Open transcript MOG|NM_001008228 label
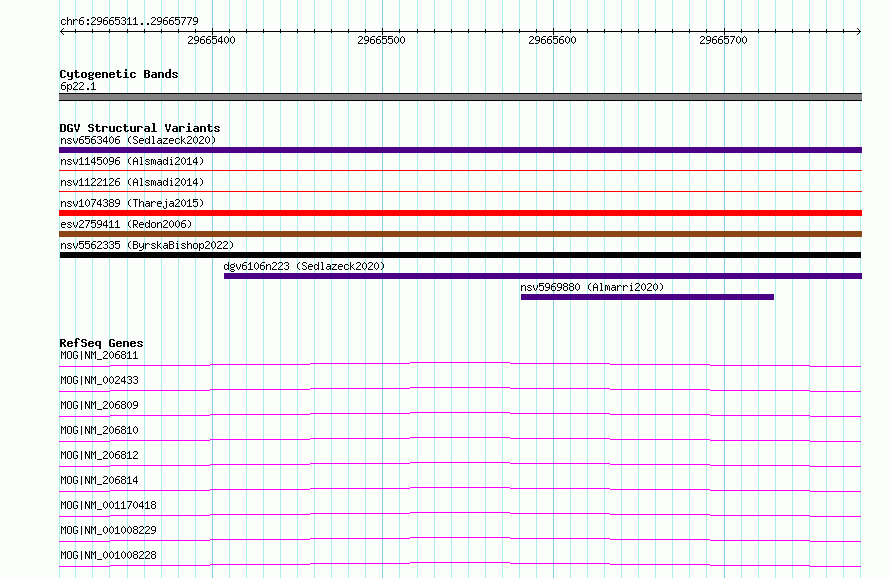The image size is (890, 578). (x=108, y=555)
